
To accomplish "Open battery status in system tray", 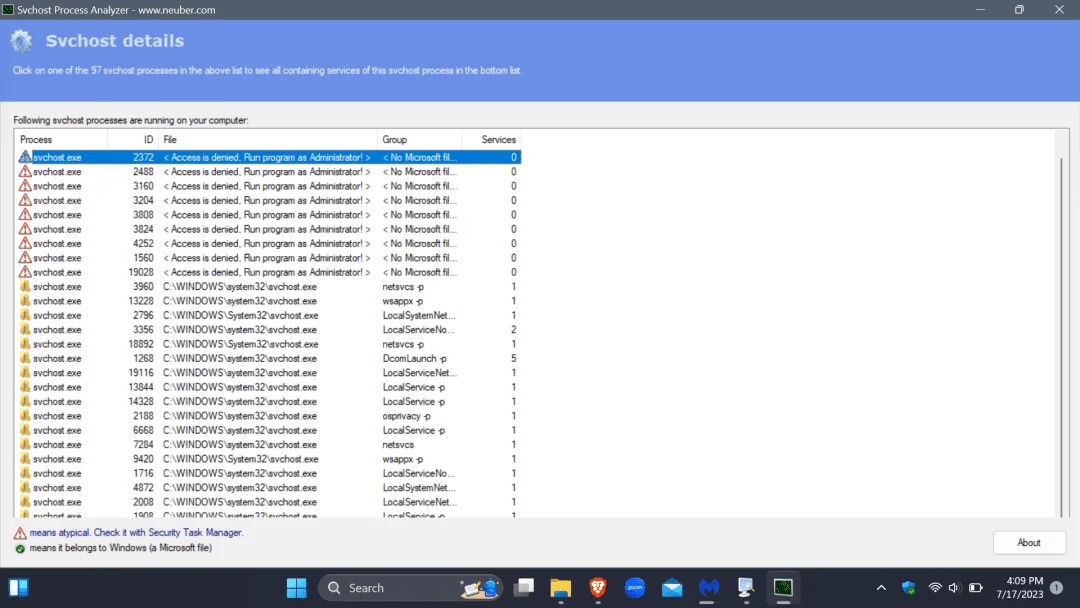I will point(976,588).
